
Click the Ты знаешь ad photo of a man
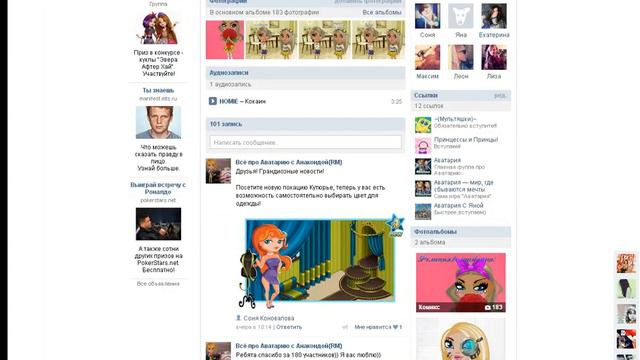click(158, 122)
